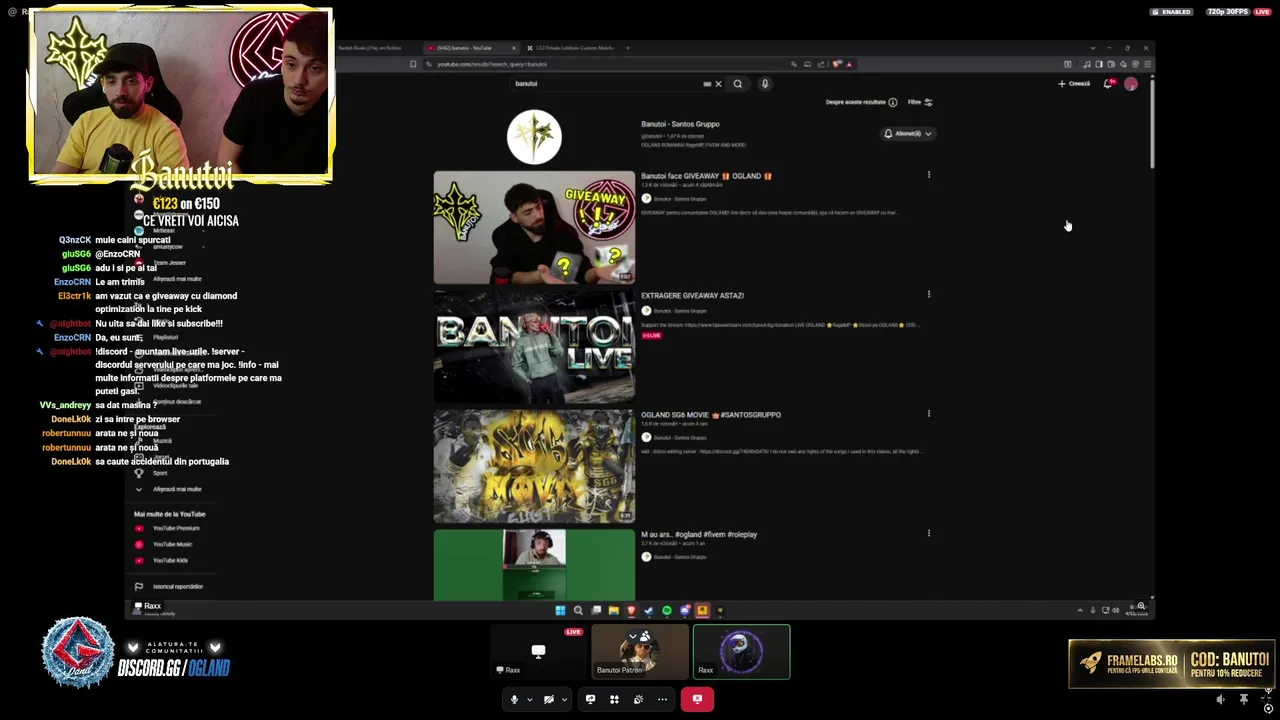Screen dimensions: 1280x720
Task: Open the Windows Start button in shared screen
Action: 560,610
